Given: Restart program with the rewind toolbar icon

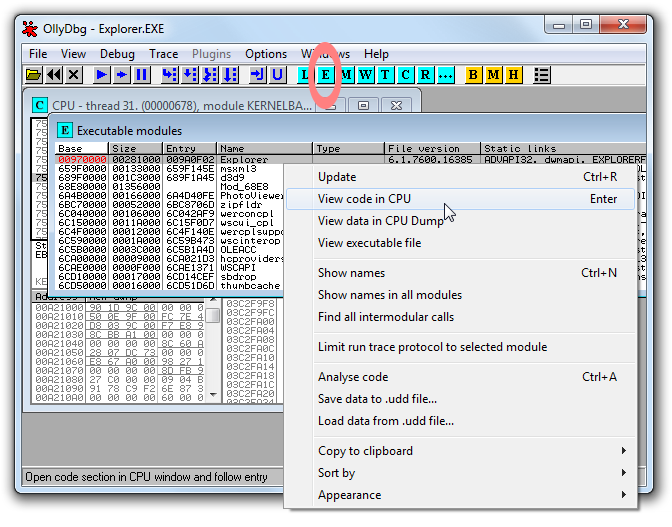Looking at the screenshot, I should 54,75.
